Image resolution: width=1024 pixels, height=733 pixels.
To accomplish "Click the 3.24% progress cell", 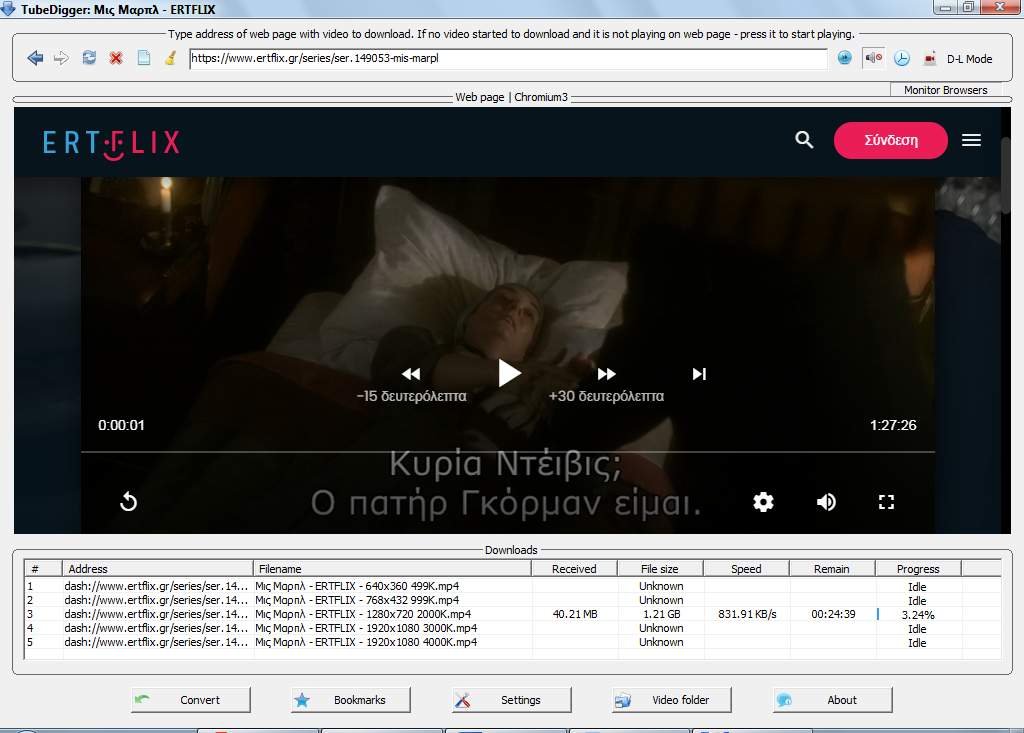I will pyautogui.click(x=918, y=615).
